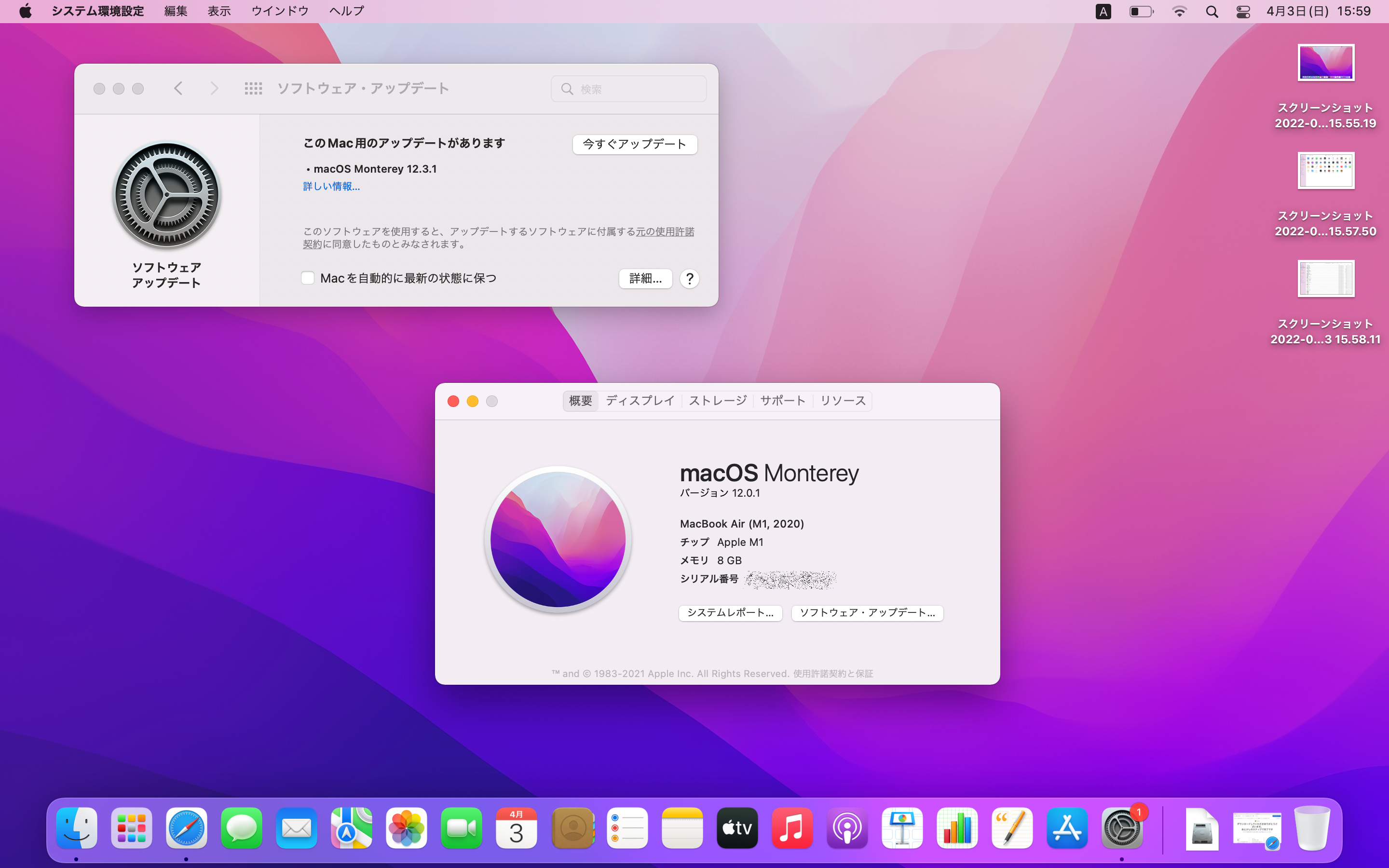Launch Pages from the Dock
Image resolution: width=1389 pixels, height=868 pixels.
(1012, 828)
